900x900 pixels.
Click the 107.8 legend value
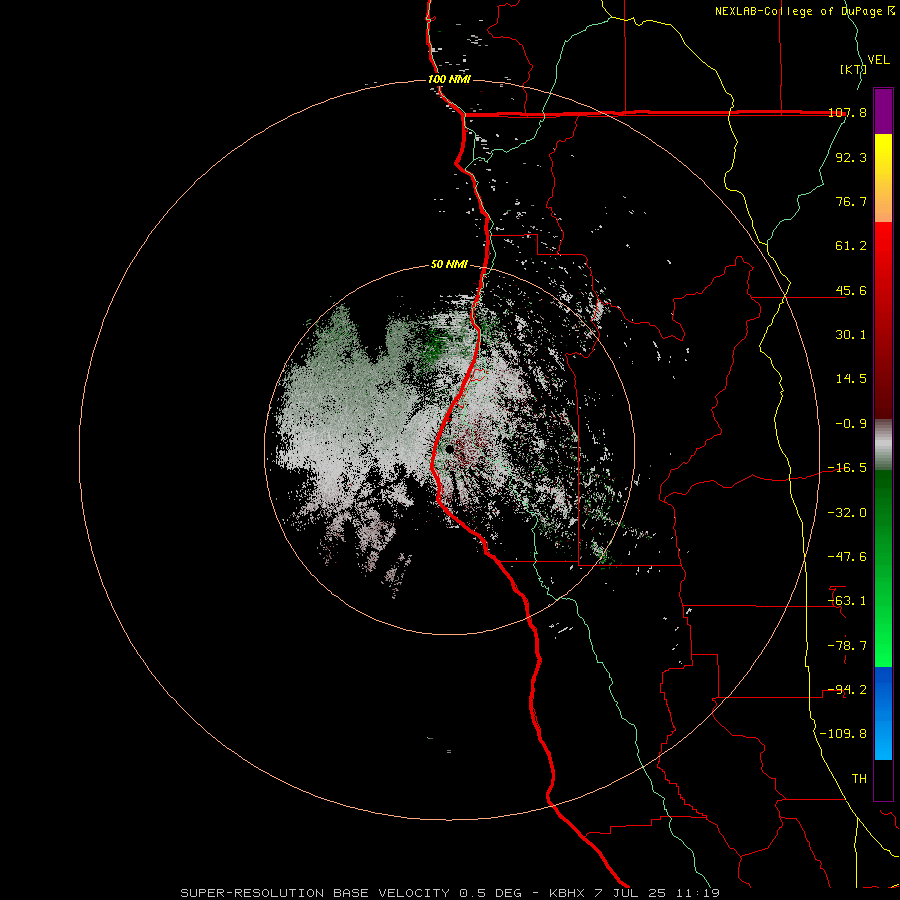click(x=847, y=113)
